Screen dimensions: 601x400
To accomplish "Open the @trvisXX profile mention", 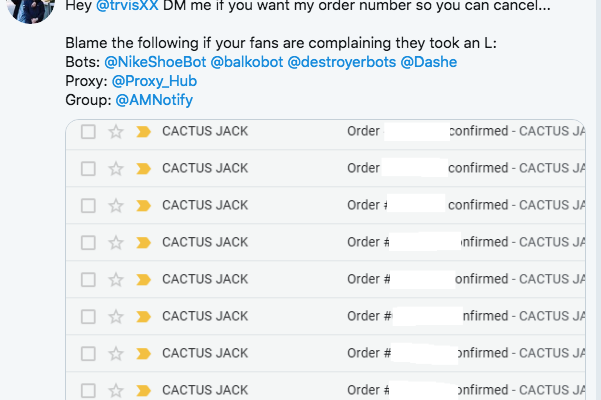I will pyautogui.click(x=127, y=5).
